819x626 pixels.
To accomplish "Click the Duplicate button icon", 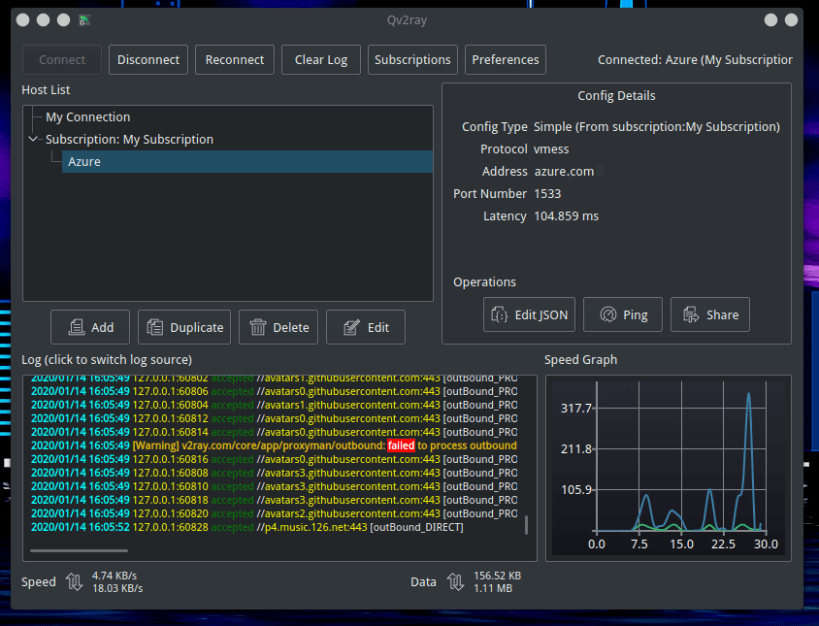I will pyautogui.click(x=155, y=328).
